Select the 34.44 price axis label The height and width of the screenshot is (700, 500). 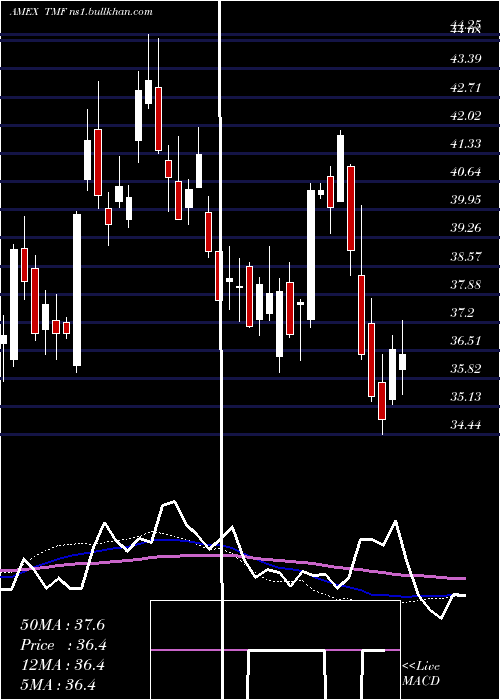pos(466,425)
